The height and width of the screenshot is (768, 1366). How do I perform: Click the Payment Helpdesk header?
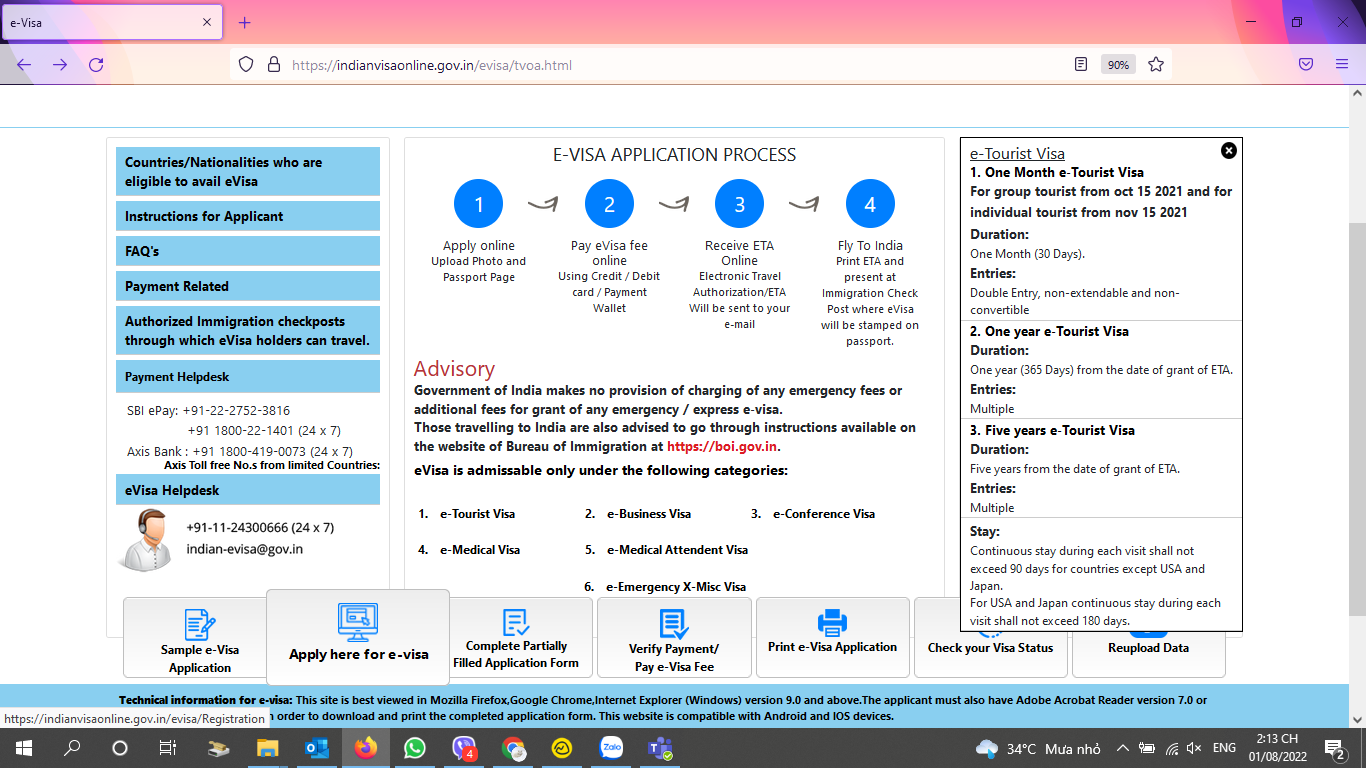pyautogui.click(x=248, y=377)
